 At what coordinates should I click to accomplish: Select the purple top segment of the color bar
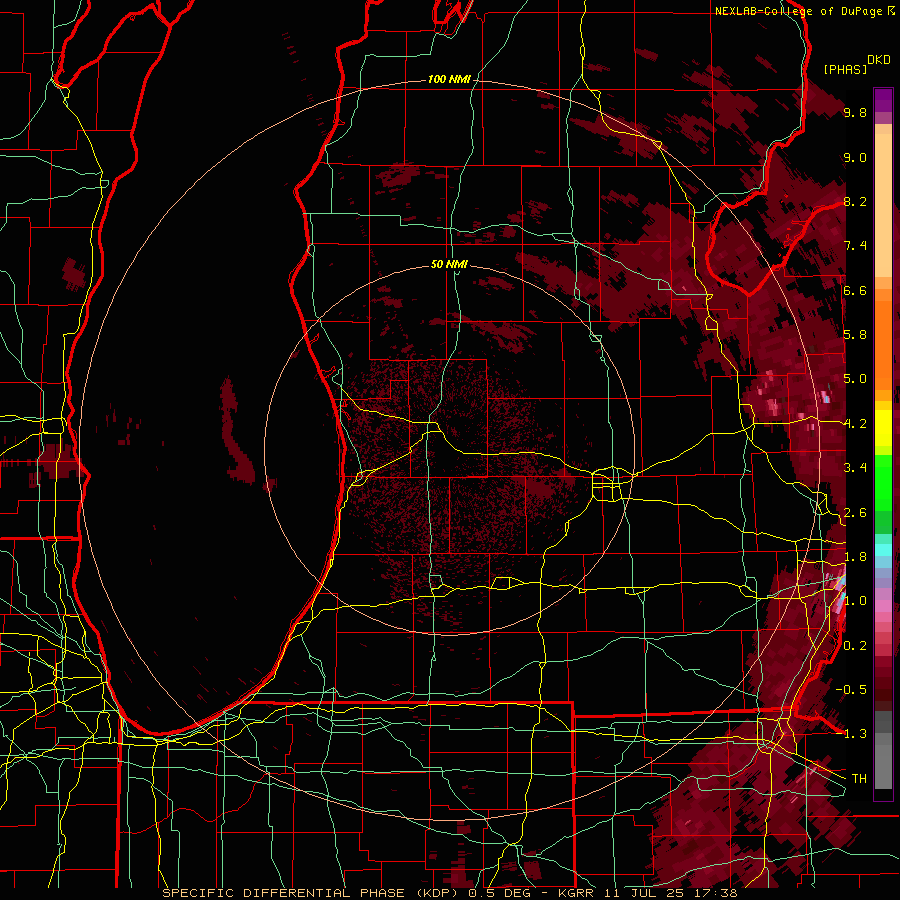tap(883, 101)
